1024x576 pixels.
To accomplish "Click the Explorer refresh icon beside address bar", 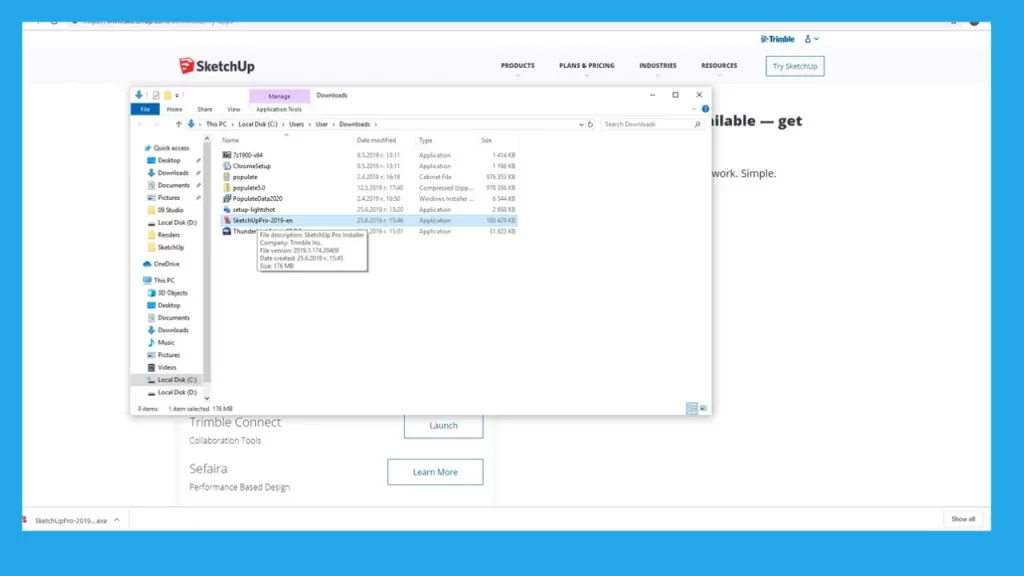I will [590, 124].
